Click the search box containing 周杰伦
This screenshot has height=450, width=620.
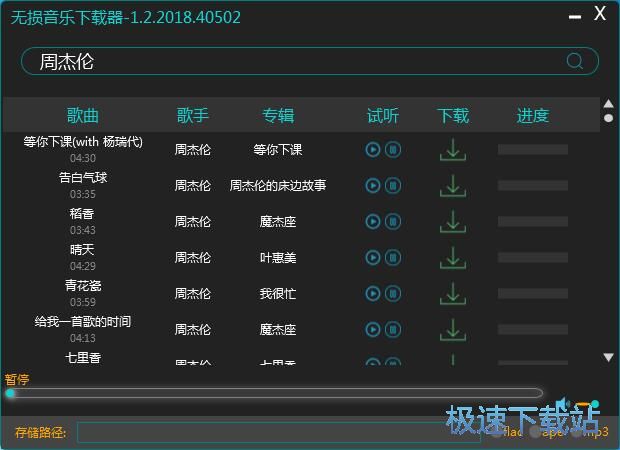[310, 61]
